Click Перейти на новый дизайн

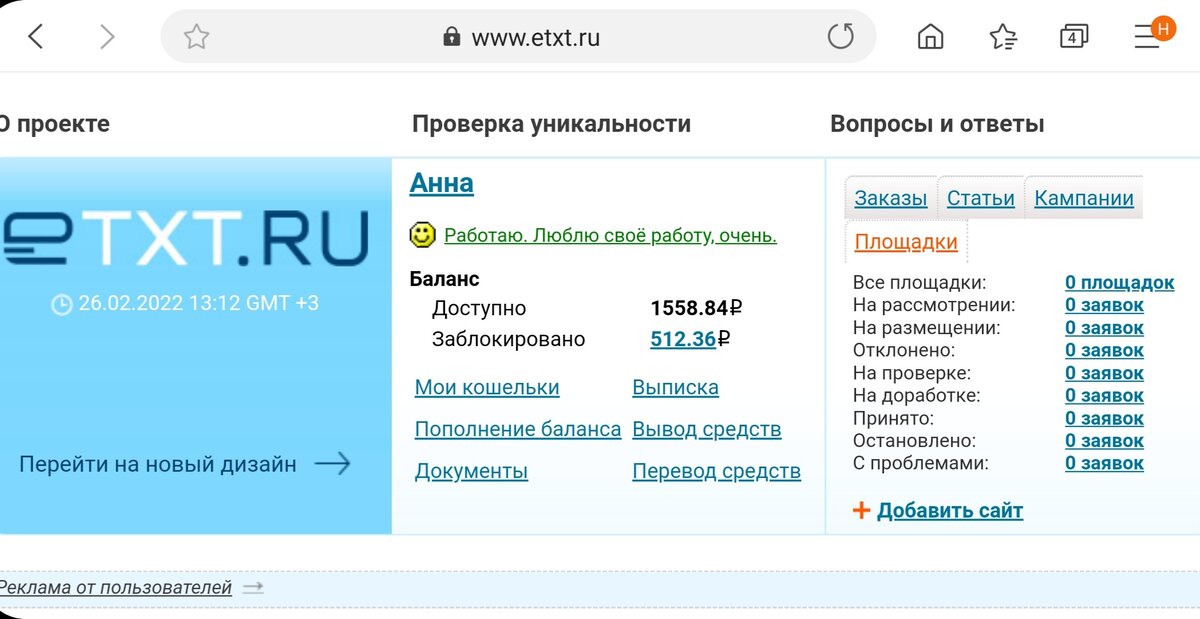(158, 464)
